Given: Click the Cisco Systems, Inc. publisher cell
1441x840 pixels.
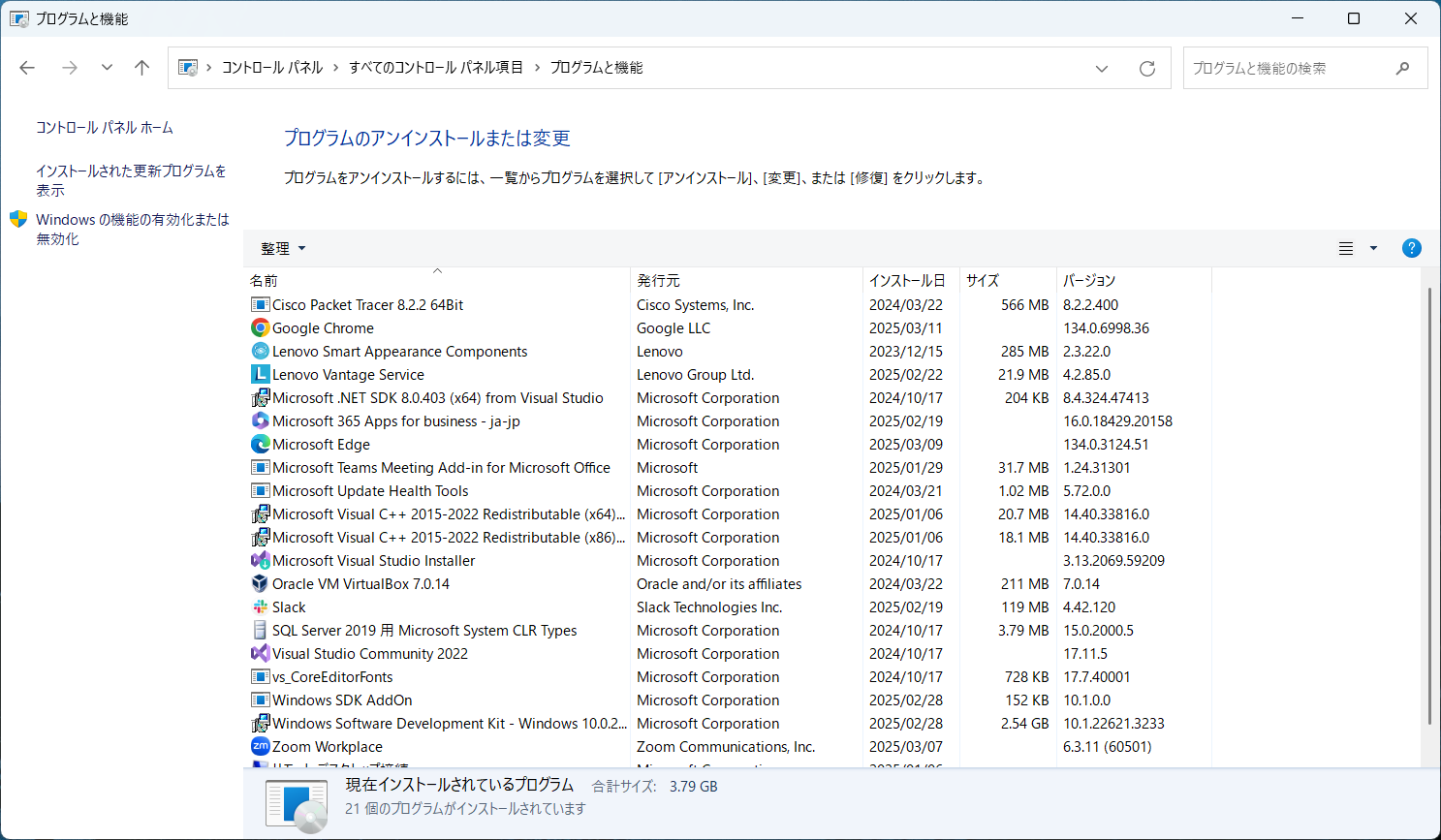Looking at the screenshot, I should [x=695, y=305].
